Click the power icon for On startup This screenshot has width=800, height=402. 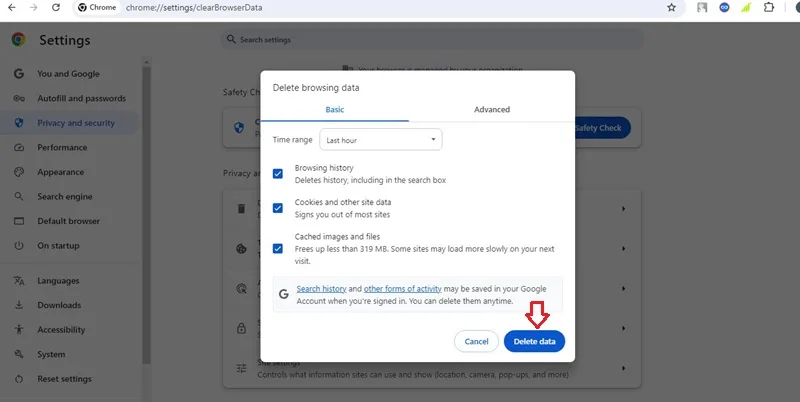pos(19,245)
